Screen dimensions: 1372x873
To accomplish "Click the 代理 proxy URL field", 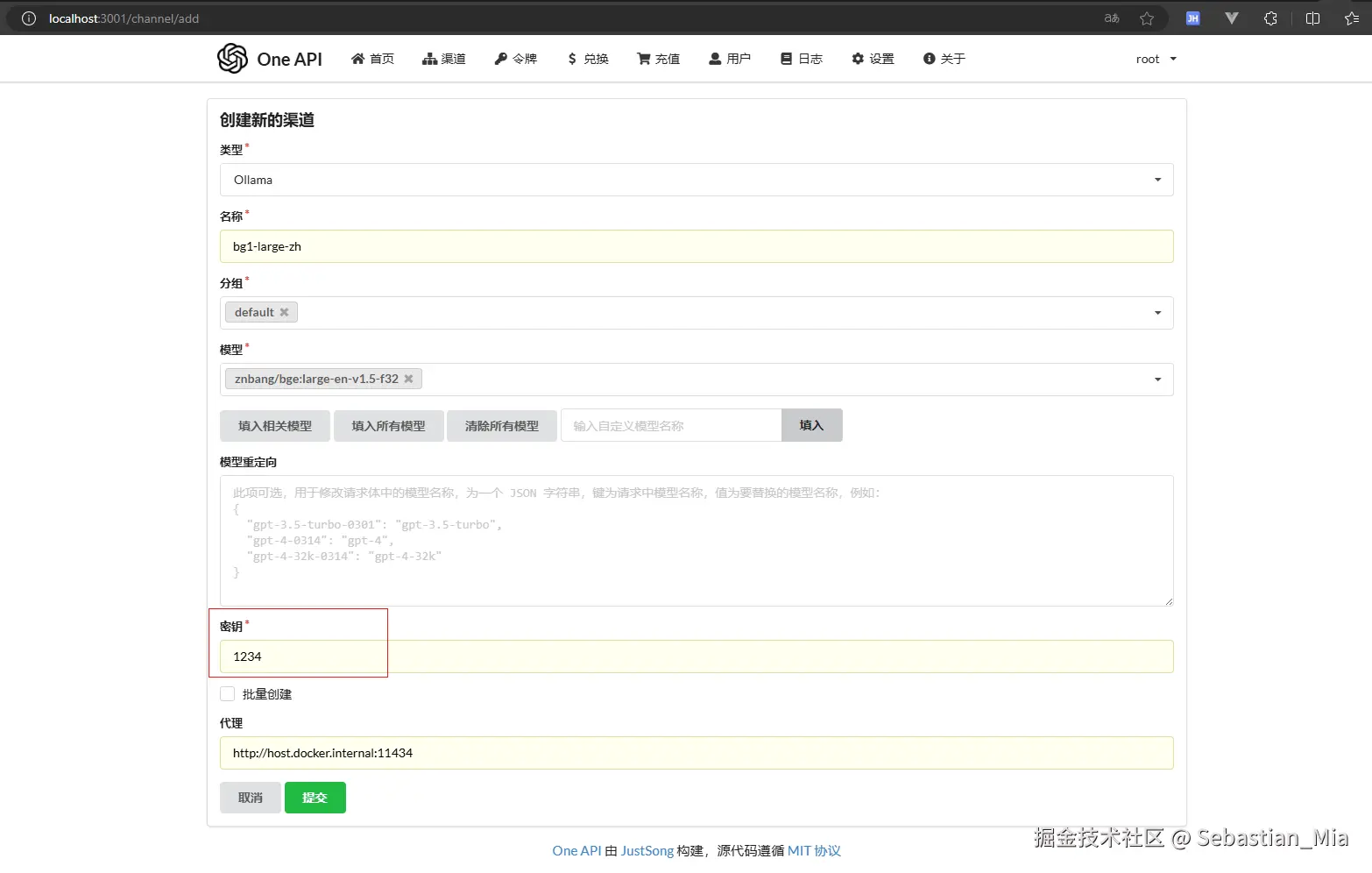I will coord(697,753).
